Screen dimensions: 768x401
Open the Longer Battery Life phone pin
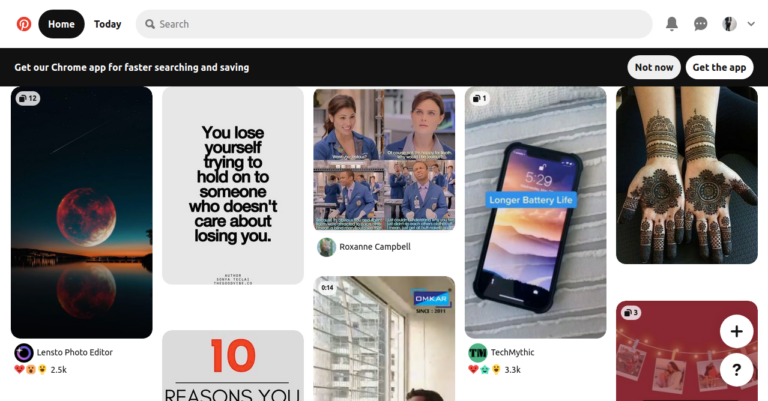(535, 212)
